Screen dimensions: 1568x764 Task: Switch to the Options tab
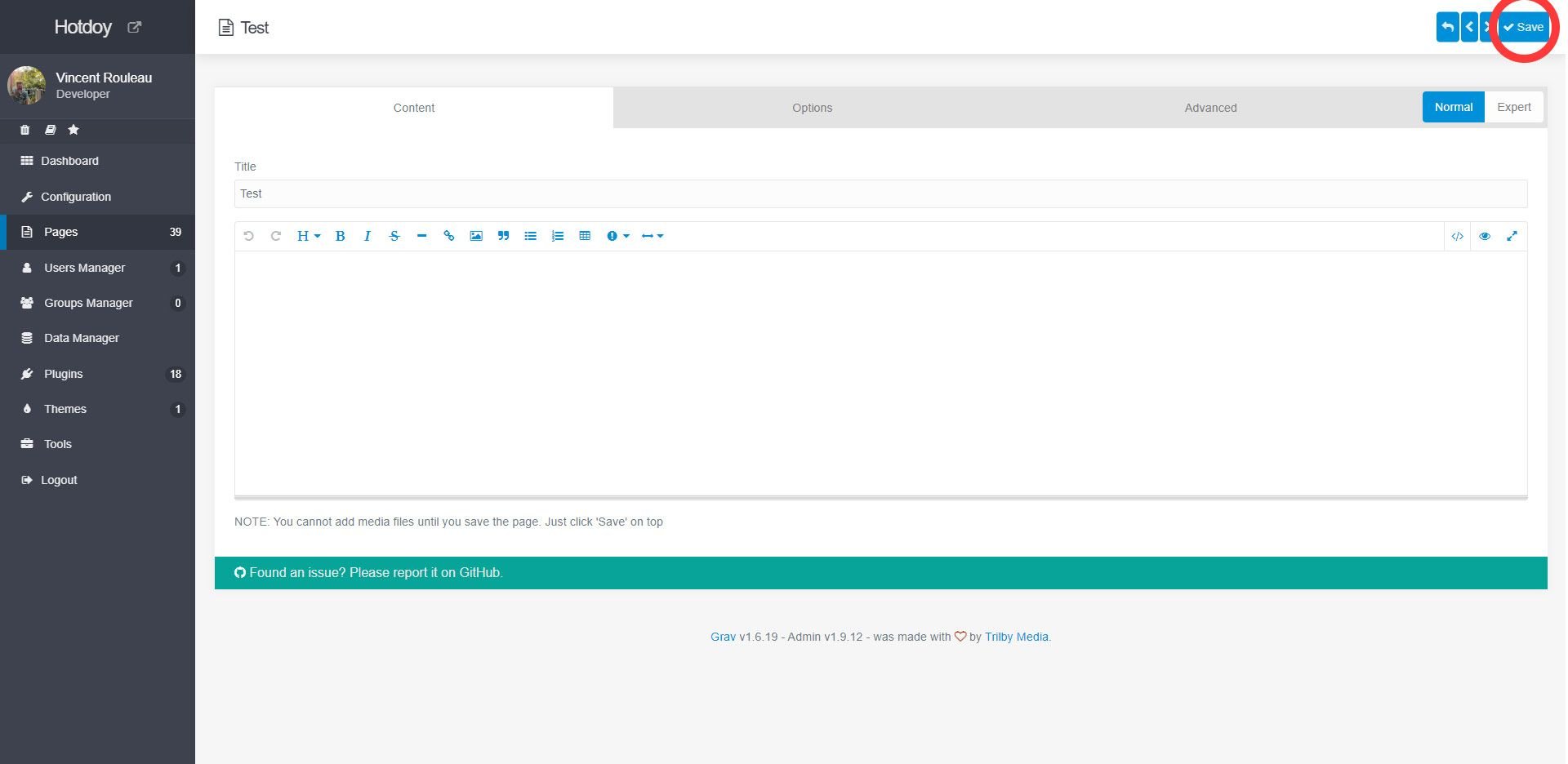coord(812,108)
